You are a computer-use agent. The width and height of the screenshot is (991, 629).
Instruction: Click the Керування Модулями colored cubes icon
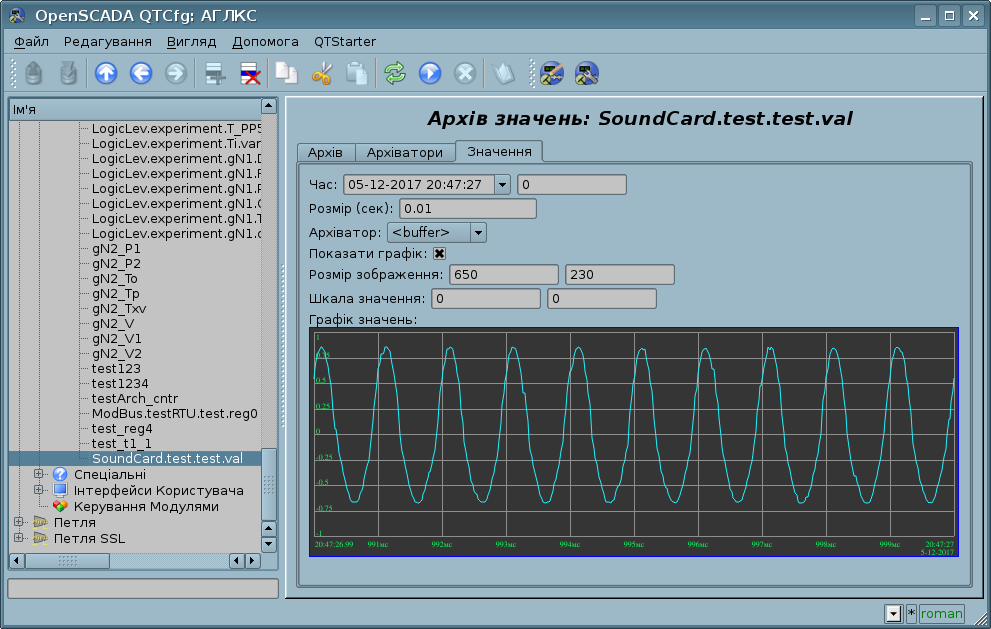pyautogui.click(x=60, y=506)
